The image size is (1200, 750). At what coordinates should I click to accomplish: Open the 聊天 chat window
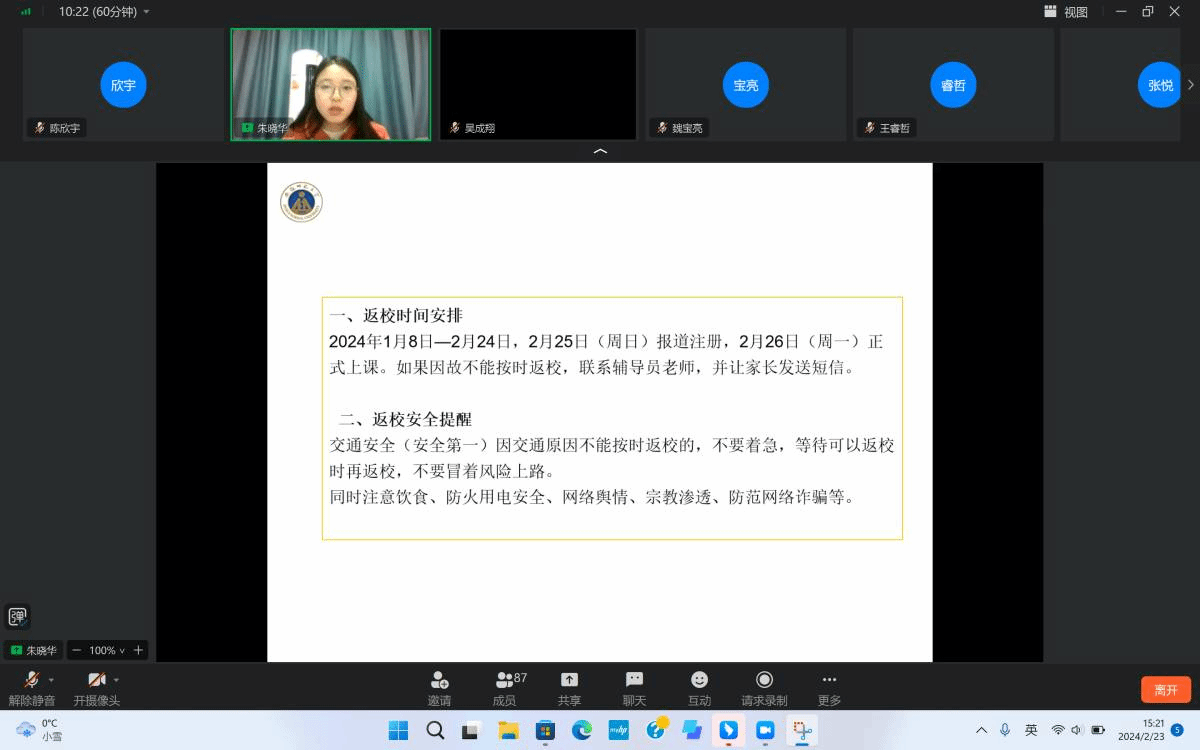[634, 688]
